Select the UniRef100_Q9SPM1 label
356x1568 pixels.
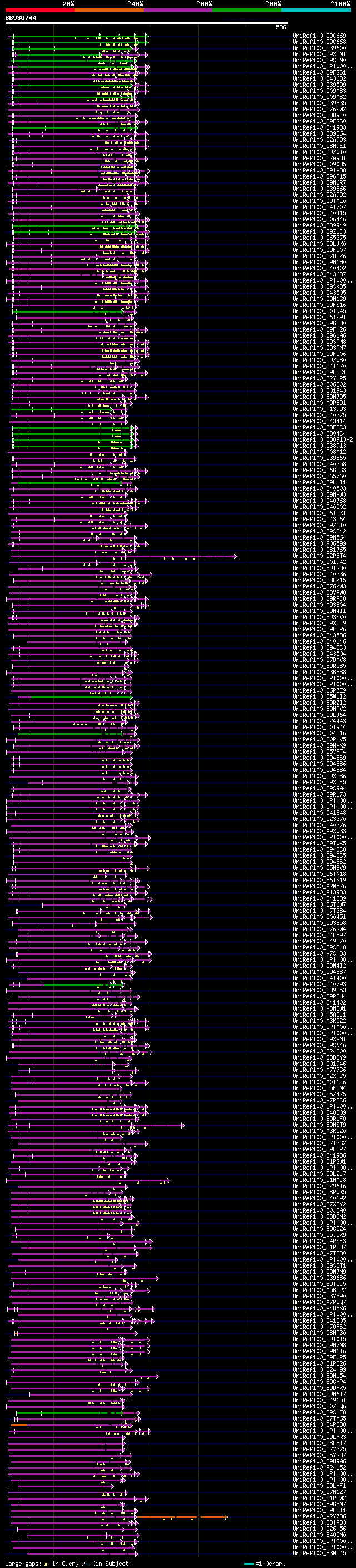coord(319,1039)
